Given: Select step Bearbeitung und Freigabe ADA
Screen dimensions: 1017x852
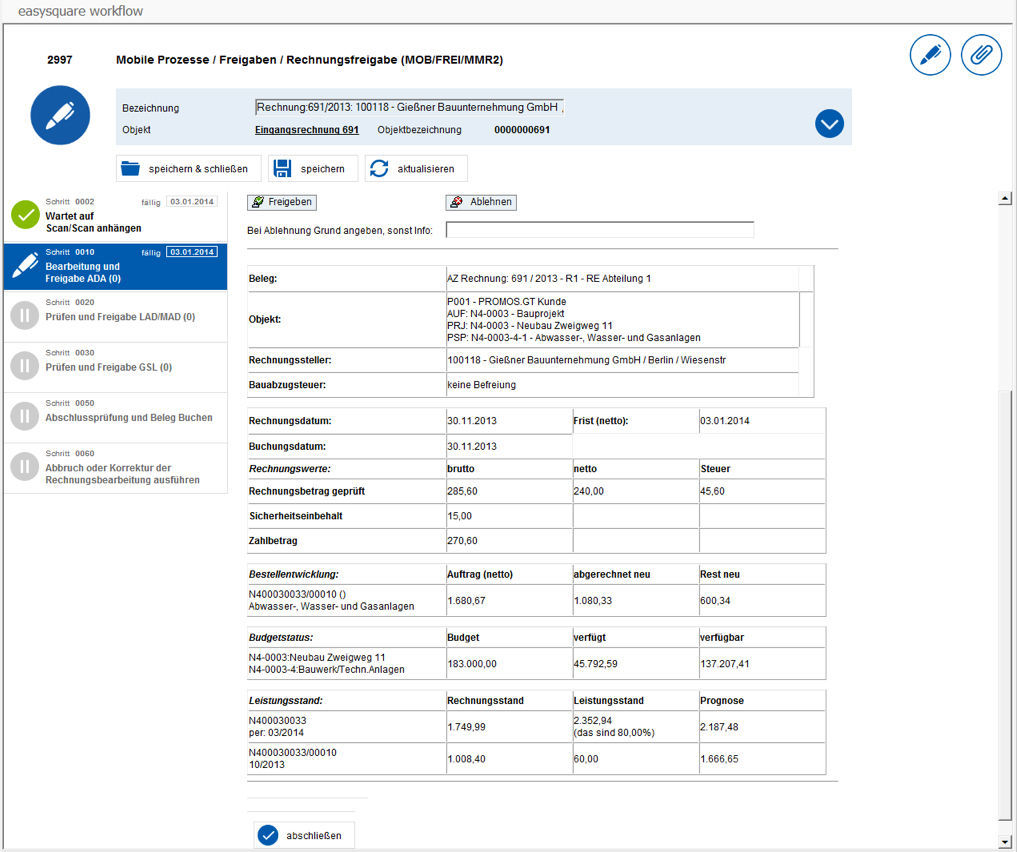Looking at the screenshot, I should pyautogui.click(x=110, y=270).
